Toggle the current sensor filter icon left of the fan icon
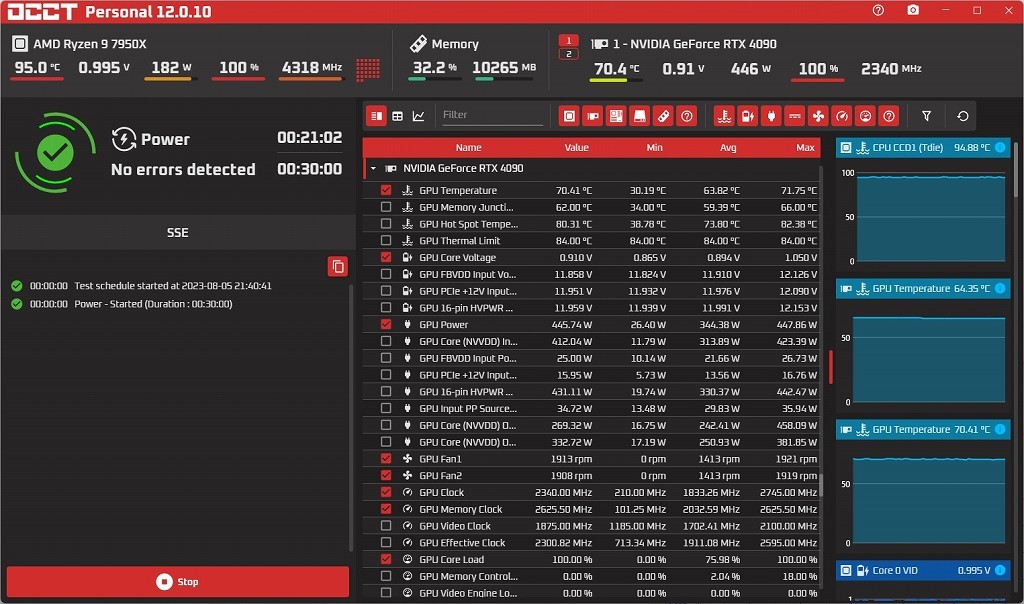1024x604 pixels. [x=795, y=116]
